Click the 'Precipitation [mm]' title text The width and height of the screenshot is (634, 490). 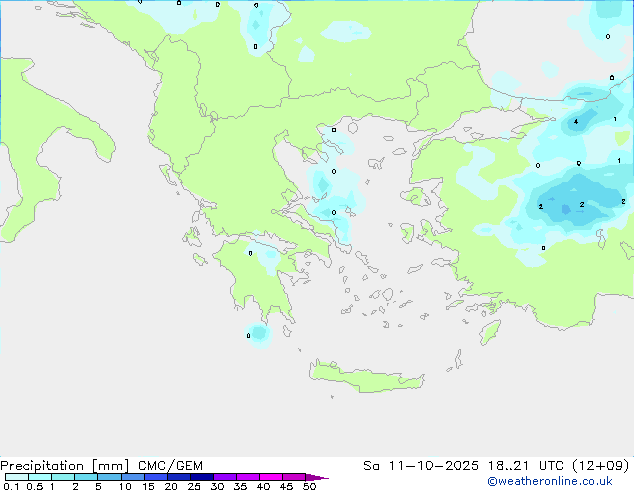(64, 466)
